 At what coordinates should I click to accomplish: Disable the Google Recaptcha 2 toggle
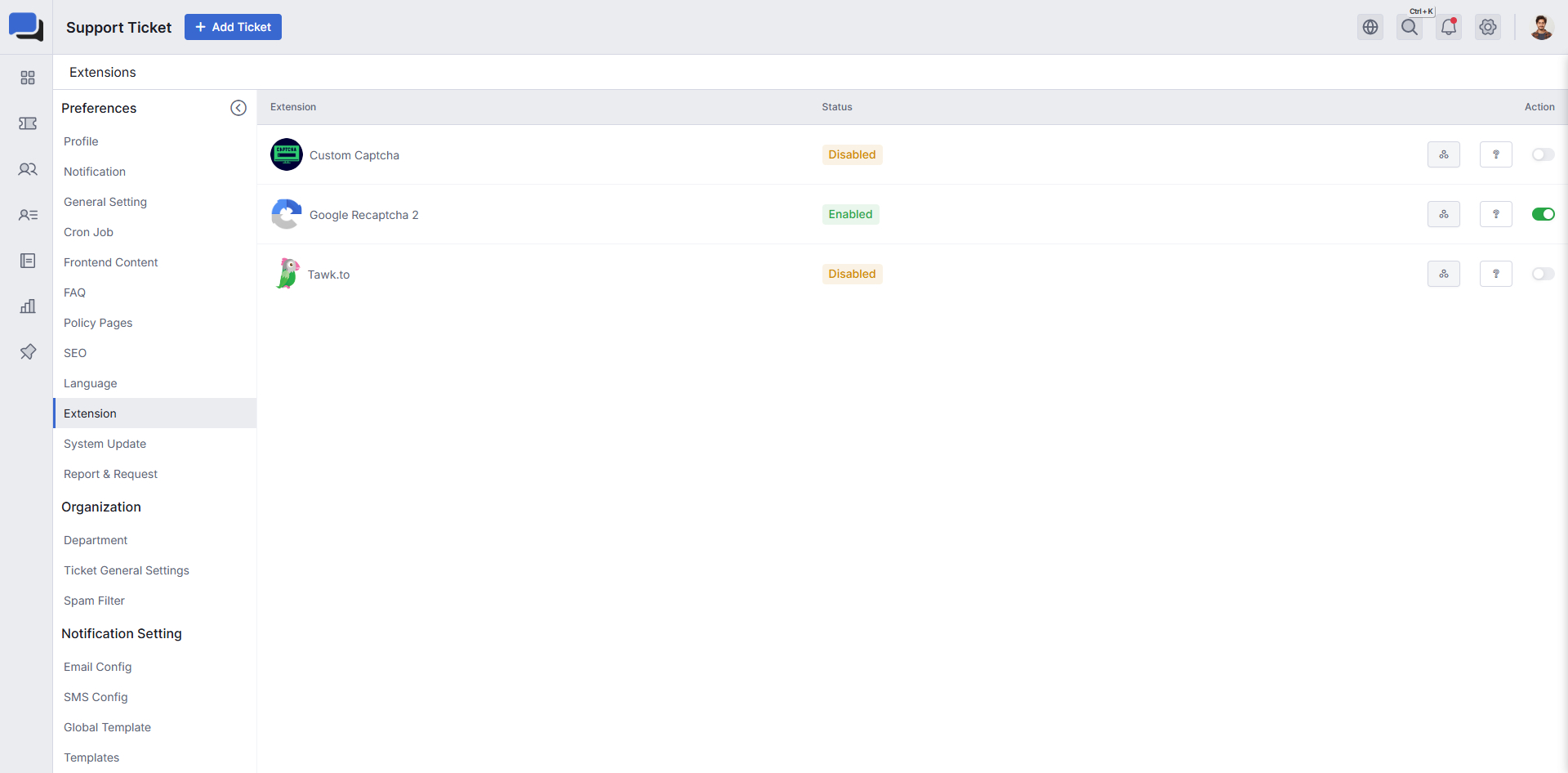click(x=1543, y=214)
